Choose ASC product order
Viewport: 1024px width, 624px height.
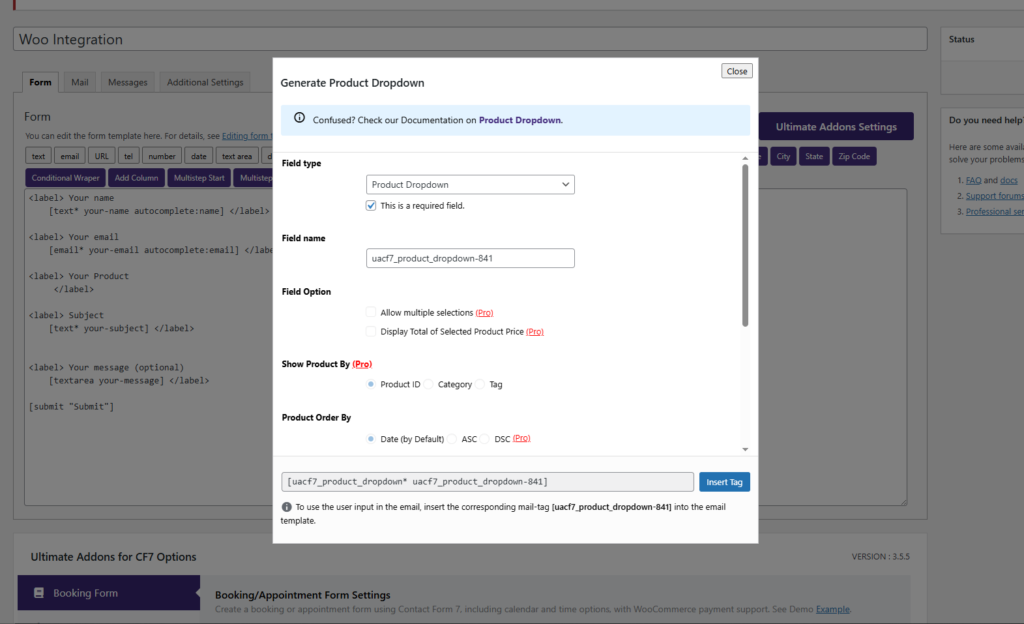(452, 439)
